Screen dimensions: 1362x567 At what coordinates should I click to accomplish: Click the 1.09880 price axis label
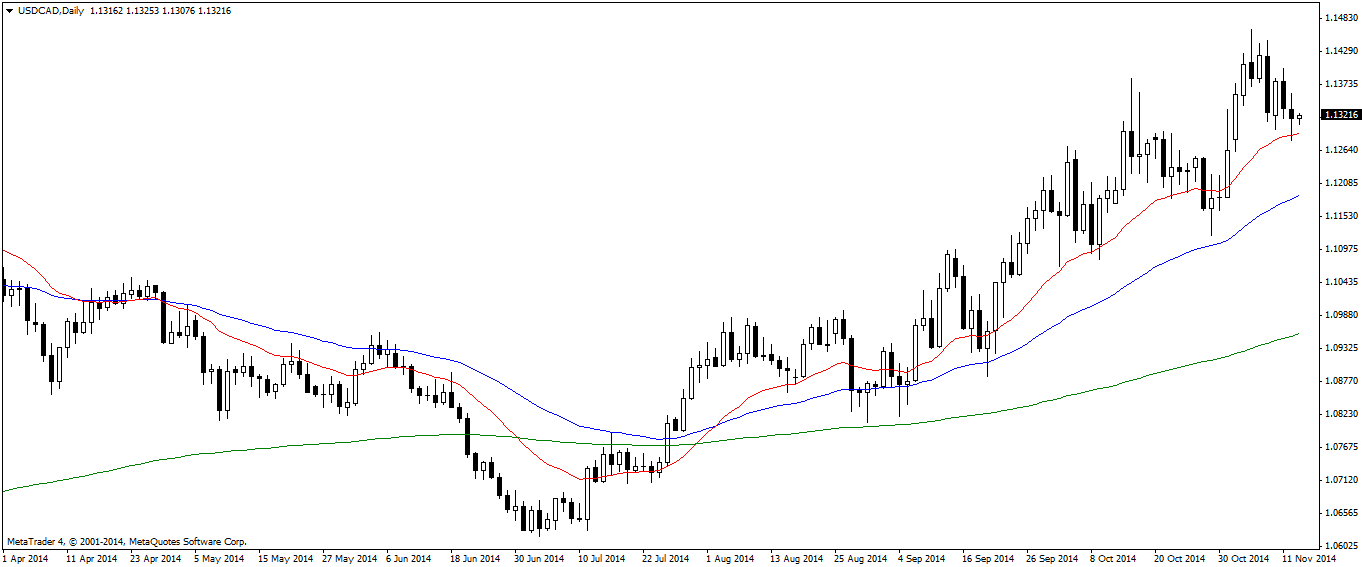coord(1340,315)
